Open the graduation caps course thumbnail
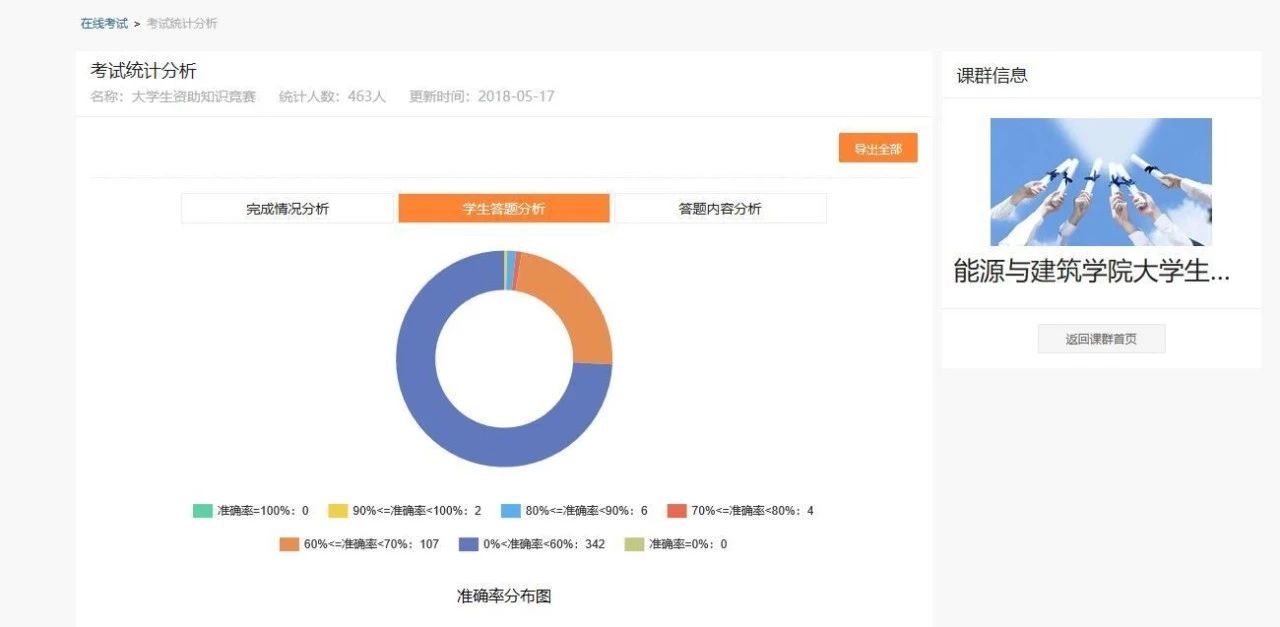 pyautogui.click(x=1101, y=182)
